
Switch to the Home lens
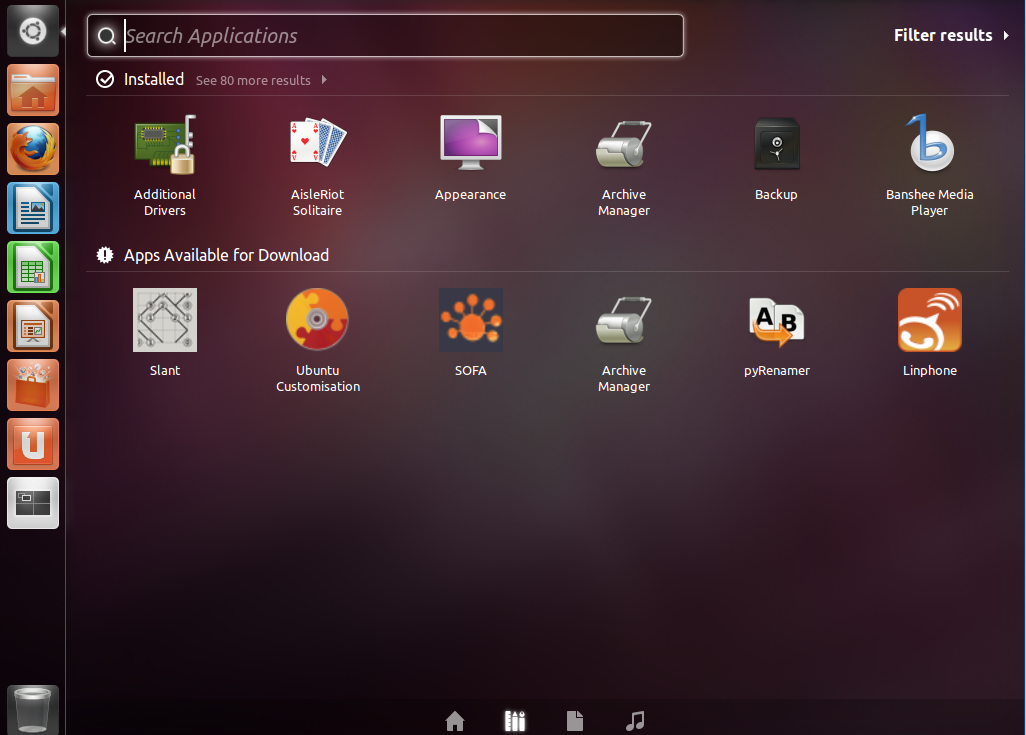(x=455, y=720)
